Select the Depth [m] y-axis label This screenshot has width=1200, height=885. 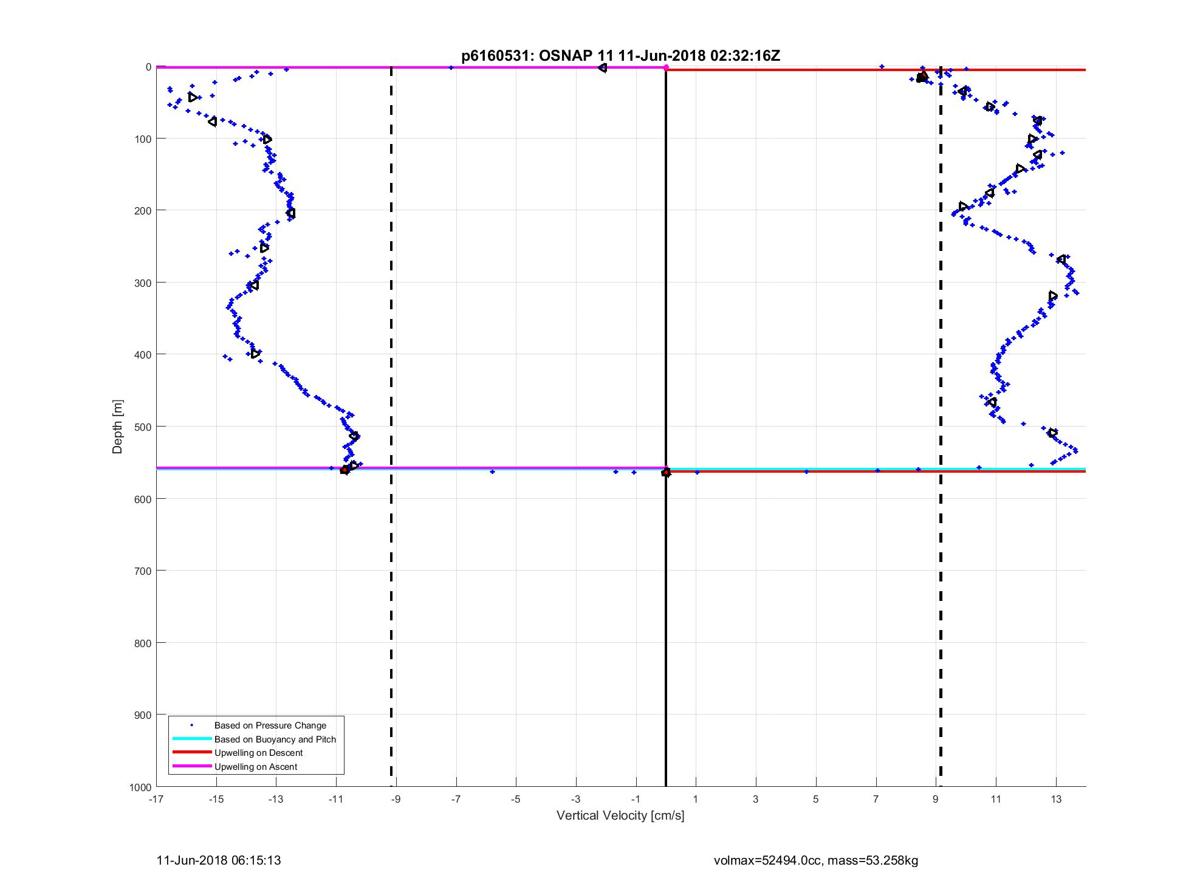coord(118,427)
